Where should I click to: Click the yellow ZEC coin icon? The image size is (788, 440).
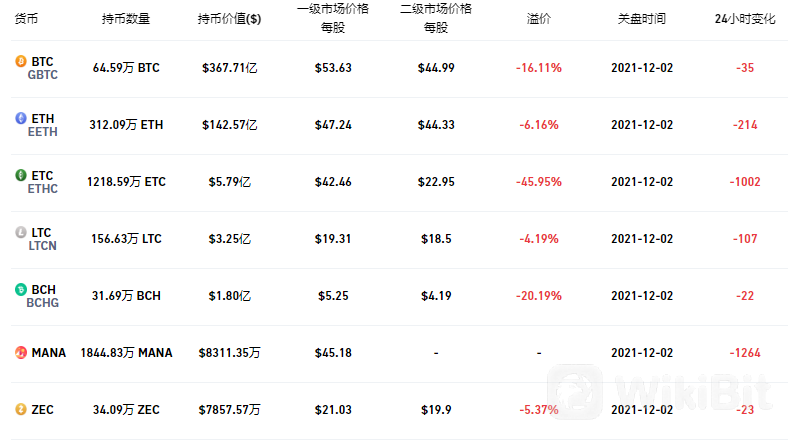point(21,409)
